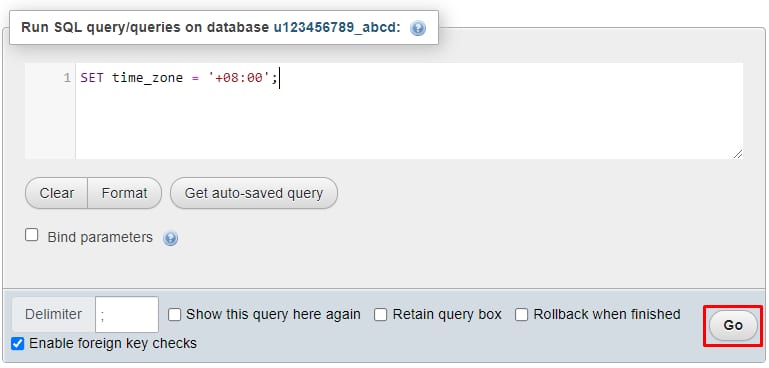Clear the SQL query text
This screenshot has width=769, height=368.
pos(56,193)
